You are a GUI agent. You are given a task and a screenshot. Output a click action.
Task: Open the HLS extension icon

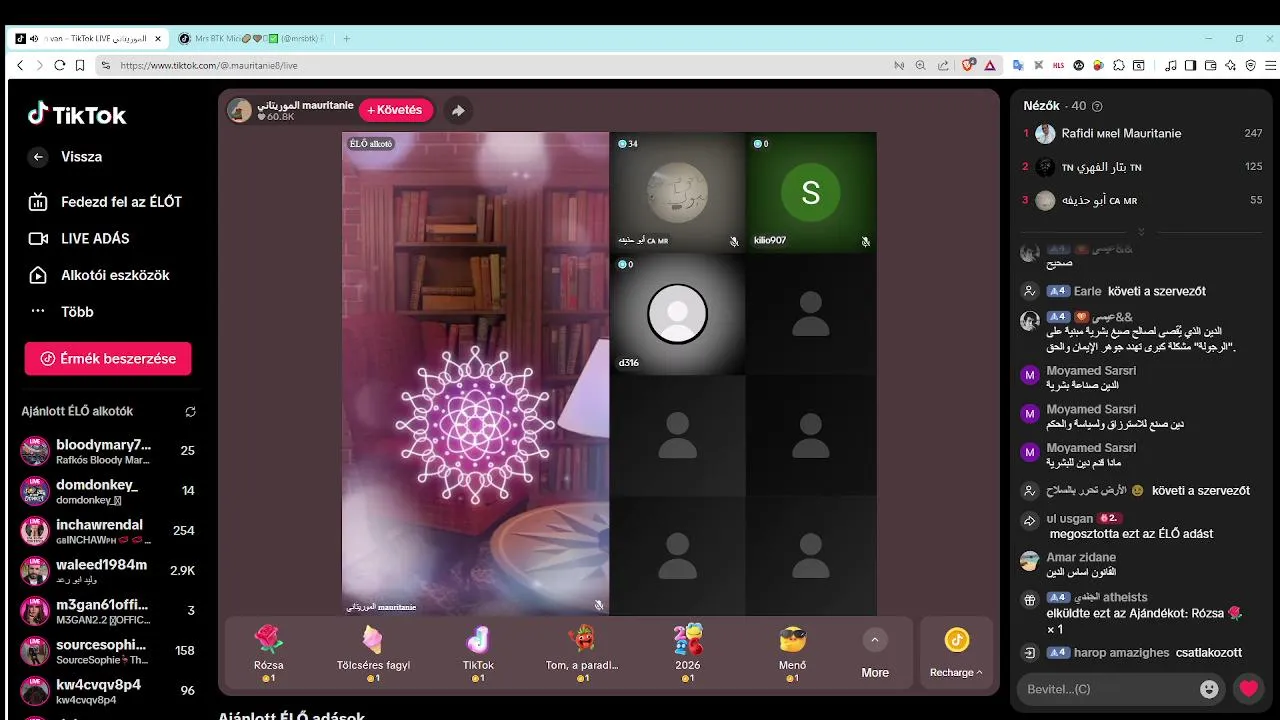click(x=1059, y=65)
